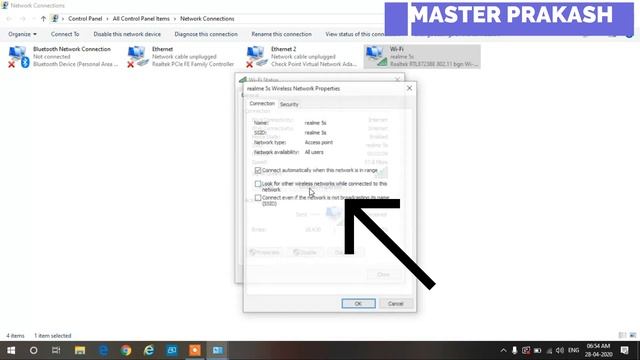The width and height of the screenshot is (640, 360).
Task: Click Realtek PCIe FE Family Controller text
Action: (x=193, y=64)
